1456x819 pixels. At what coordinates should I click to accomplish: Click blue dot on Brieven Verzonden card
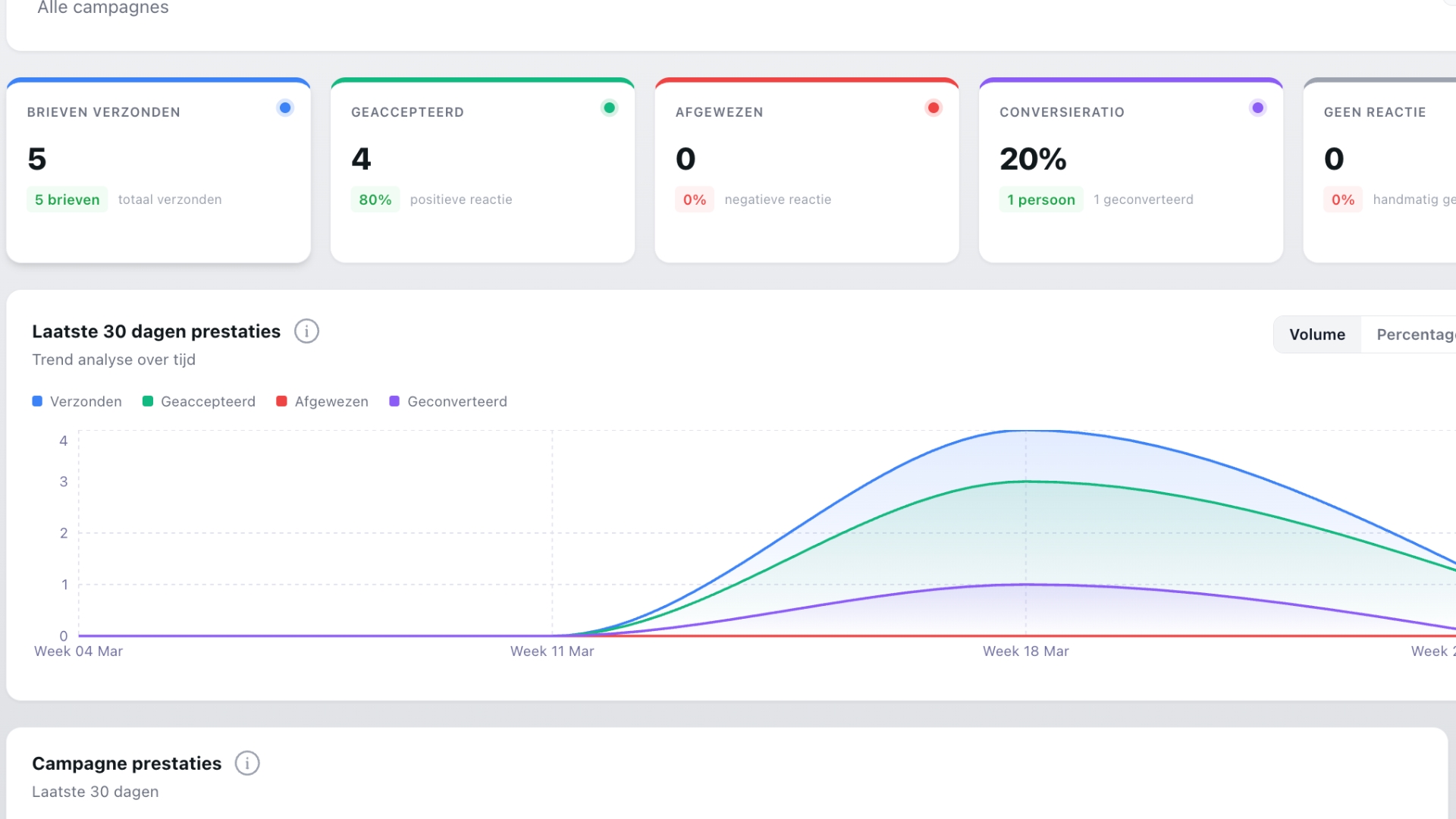tap(285, 108)
